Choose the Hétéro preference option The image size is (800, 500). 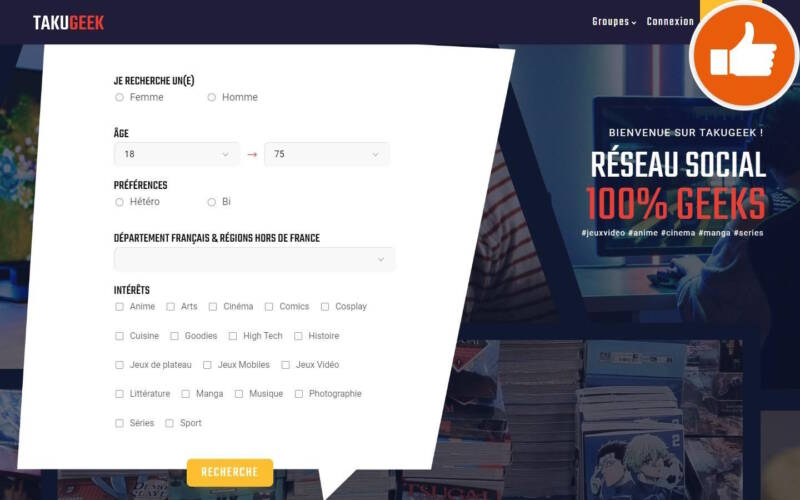[x=119, y=202]
